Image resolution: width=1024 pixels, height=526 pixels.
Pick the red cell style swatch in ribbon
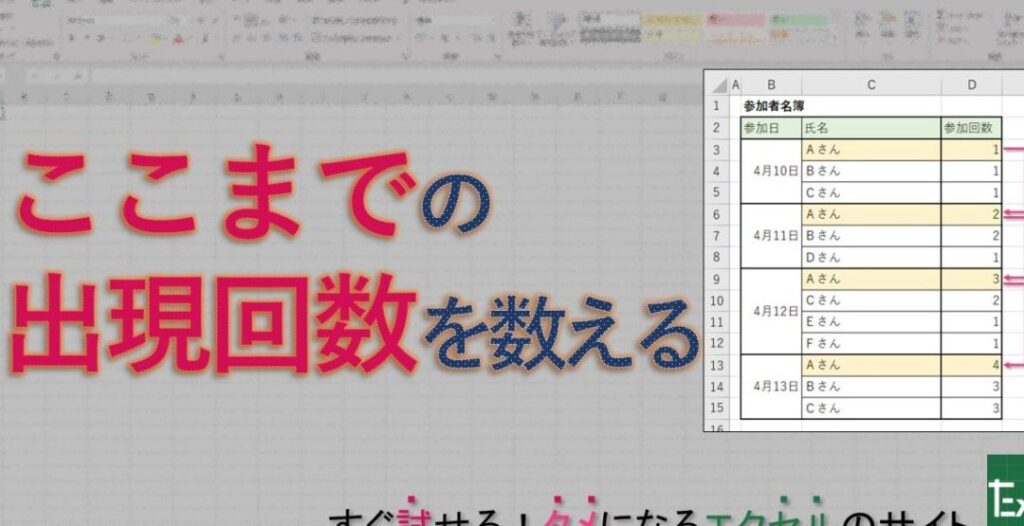point(735,19)
